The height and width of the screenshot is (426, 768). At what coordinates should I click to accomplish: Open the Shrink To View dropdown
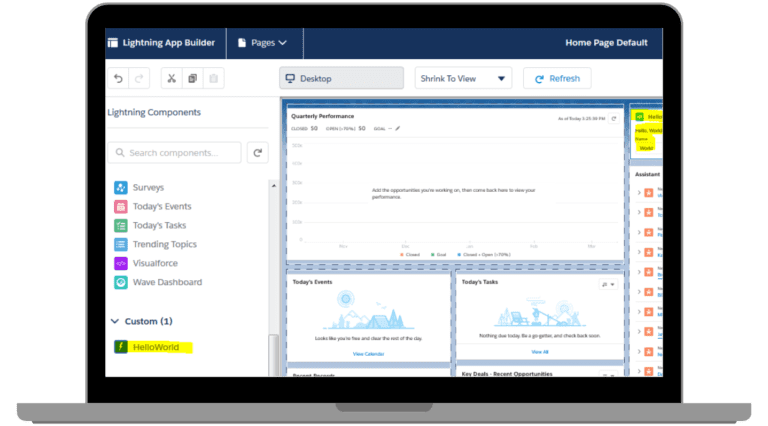[x=463, y=78]
